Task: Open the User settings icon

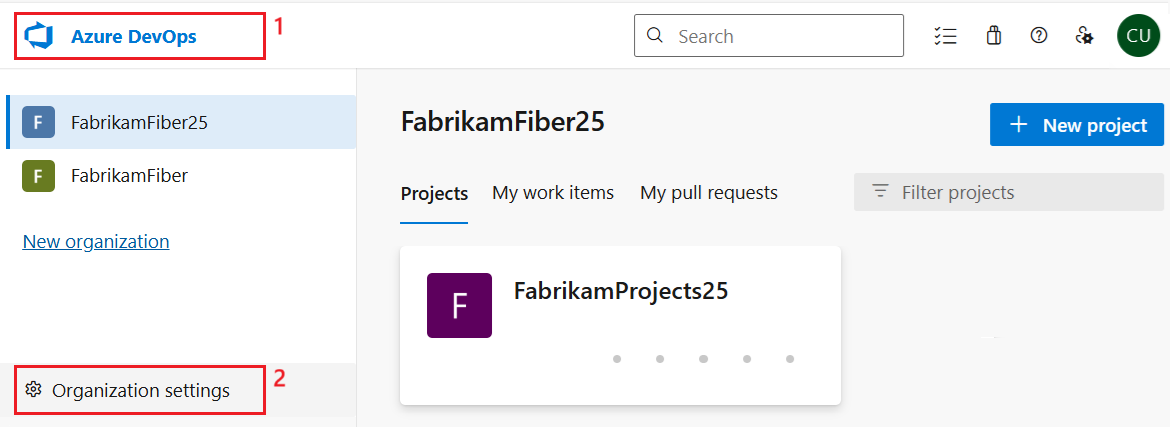Action: pos(1084,36)
